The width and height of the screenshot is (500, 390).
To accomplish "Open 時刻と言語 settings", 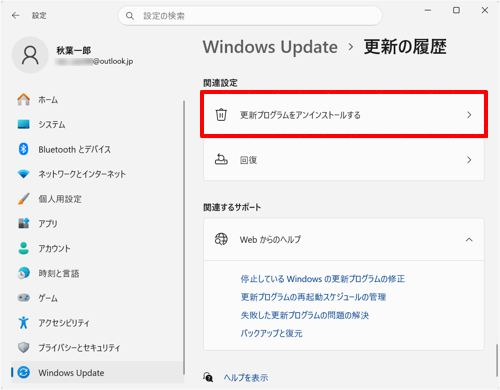I will (x=97, y=273).
